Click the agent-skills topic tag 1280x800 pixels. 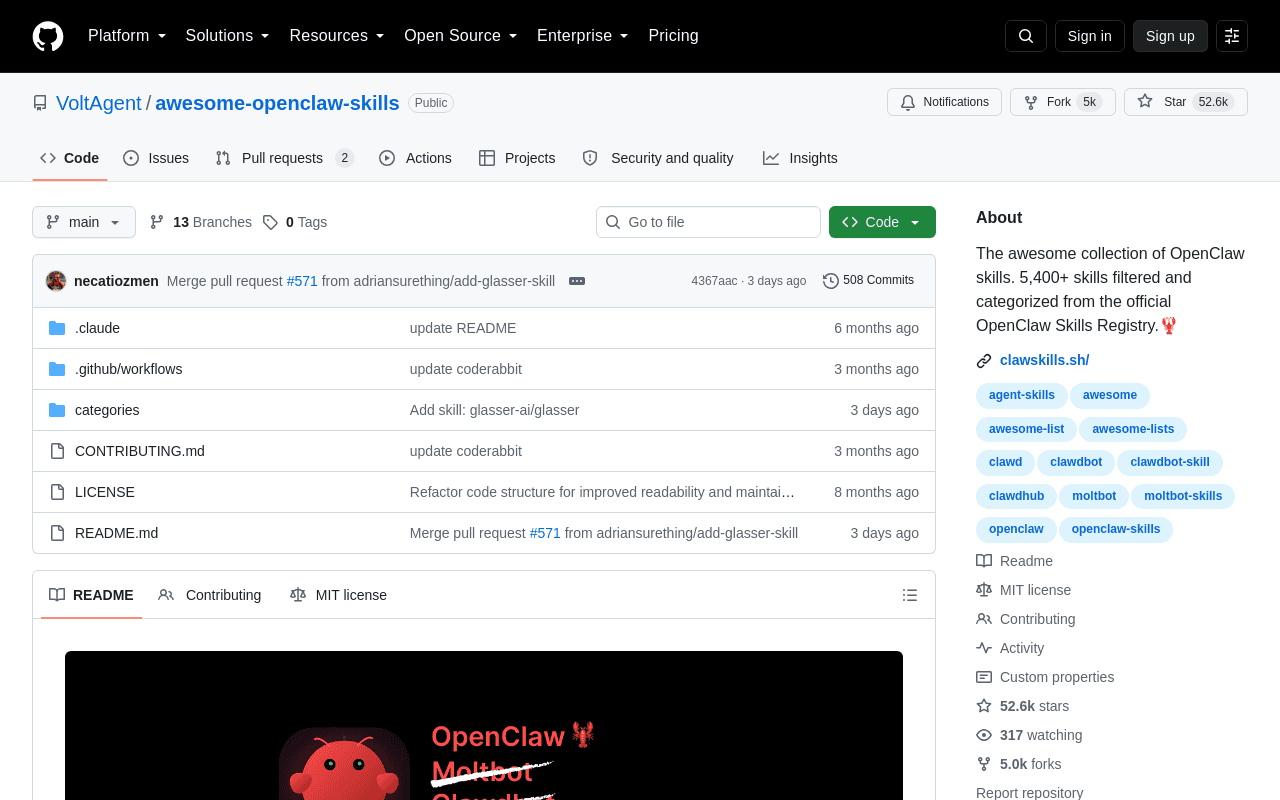point(1022,396)
